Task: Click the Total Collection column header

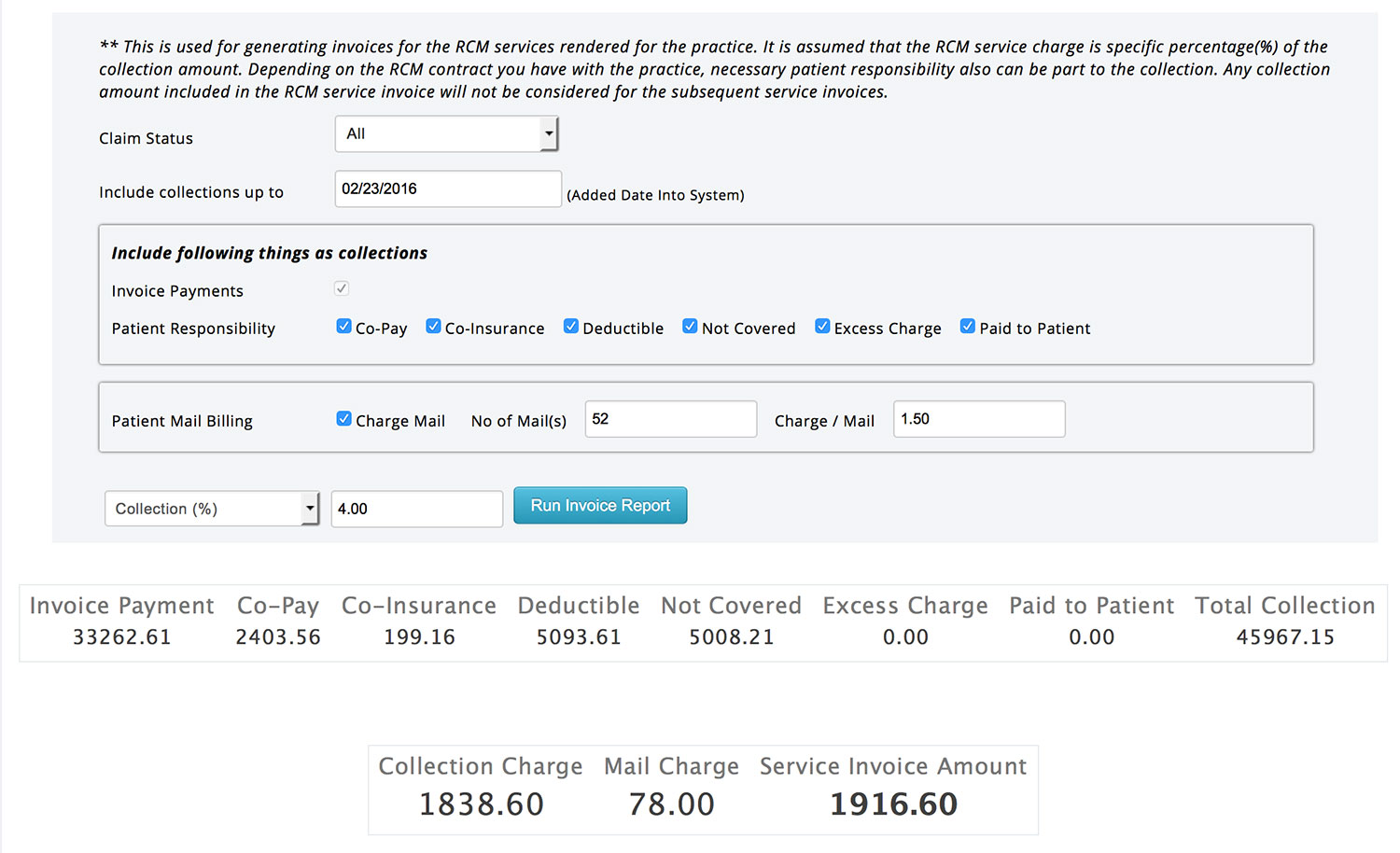Action: [x=1284, y=606]
